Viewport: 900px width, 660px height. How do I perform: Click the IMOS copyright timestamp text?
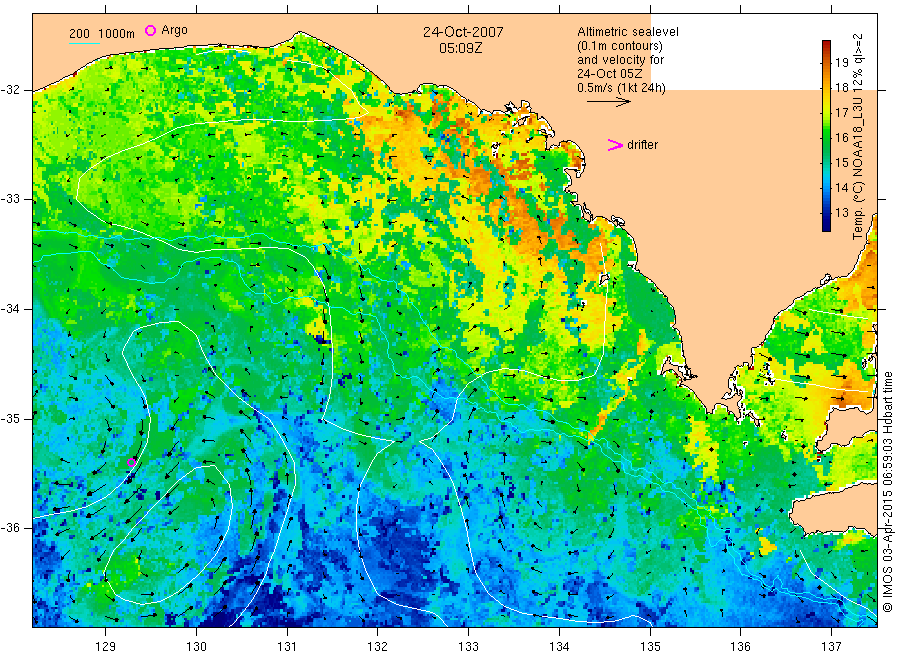887,491
